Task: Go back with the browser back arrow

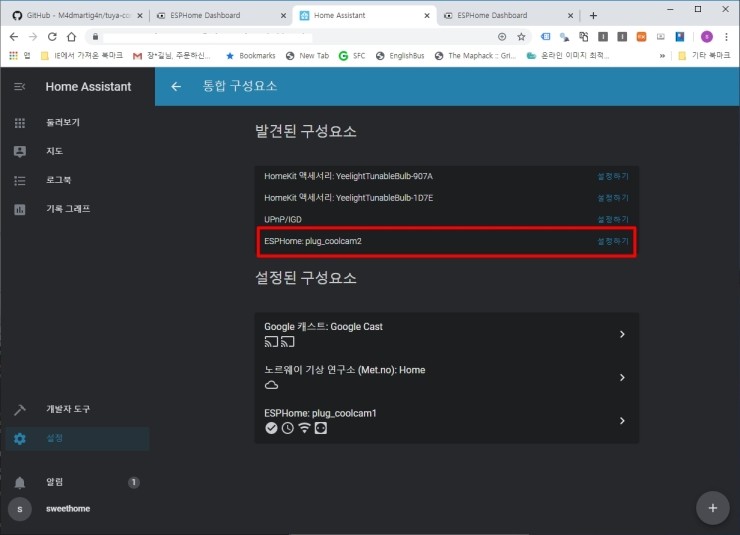Action: [14, 36]
